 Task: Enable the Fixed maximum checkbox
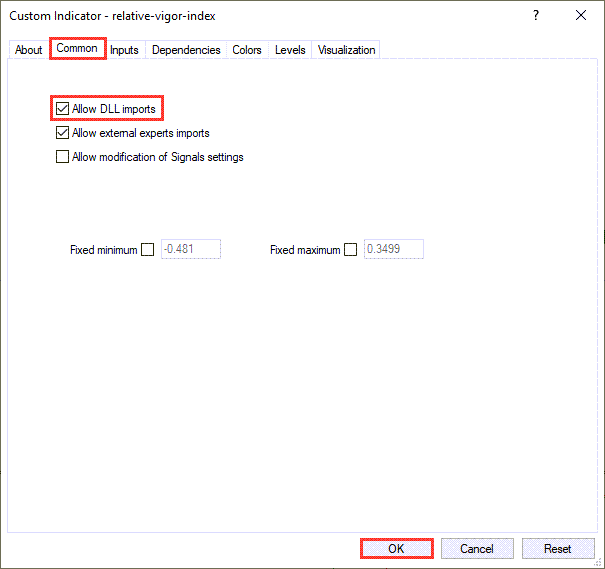click(350, 250)
